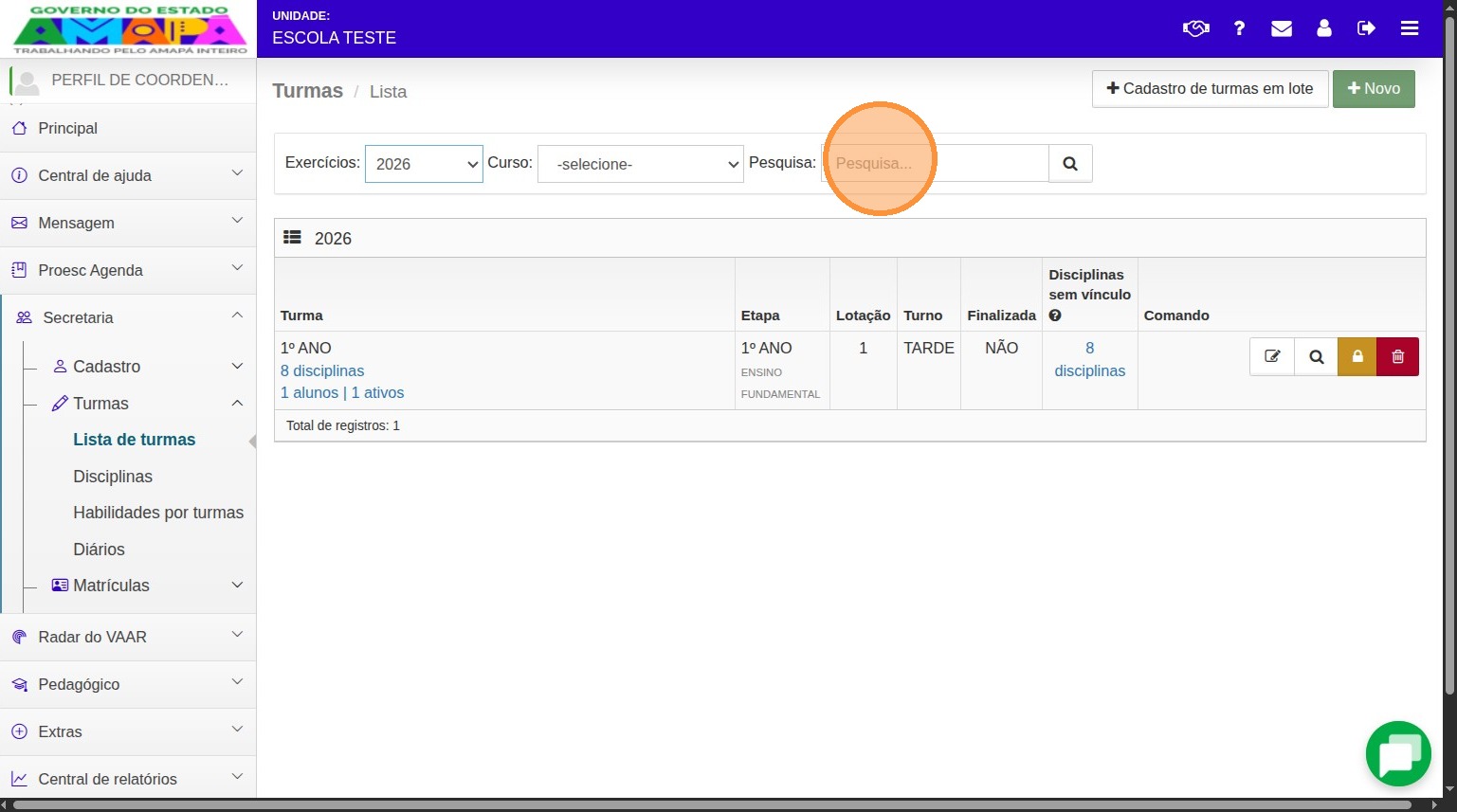The width and height of the screenshot is (1457, 812).
Task: Click the logout arrow icon
Action: coord(1366,28)
